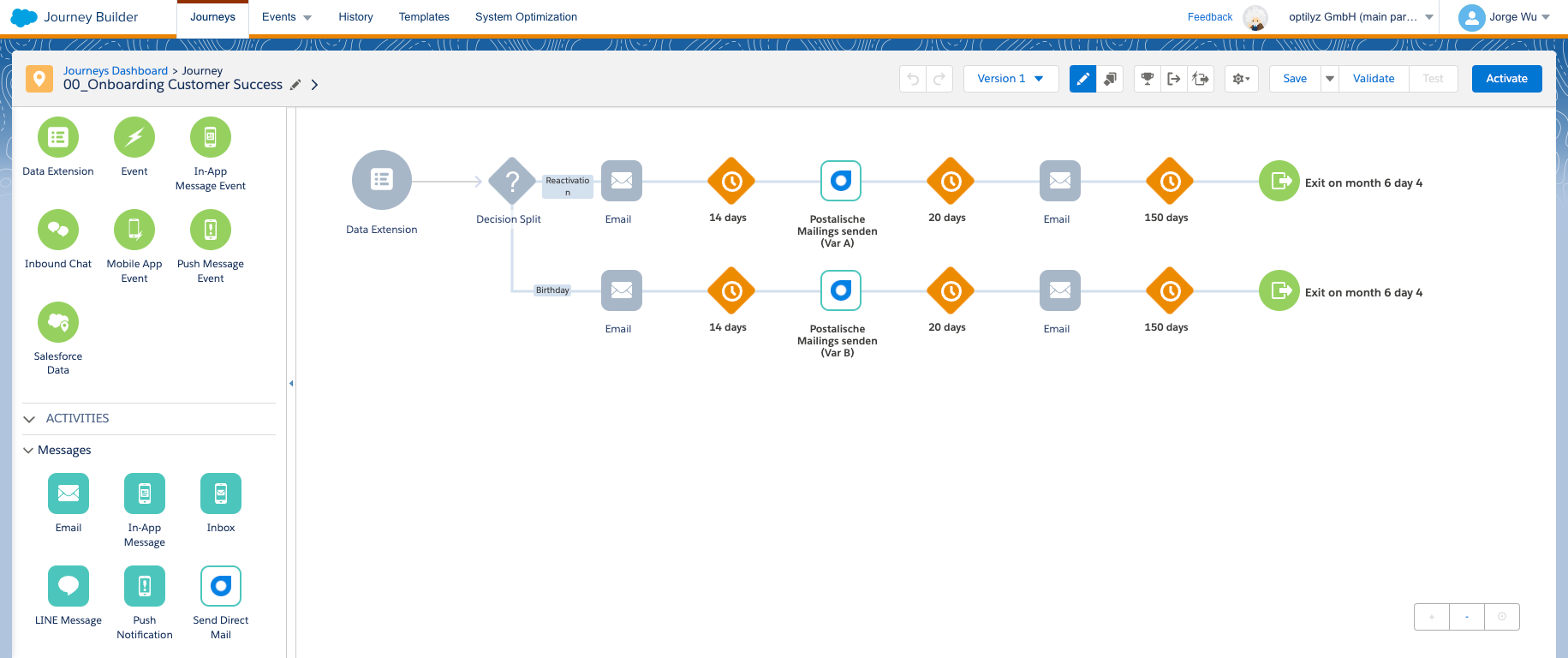Pick the In-App Message Event source
The height and width of the screenshot is (658, 1568).
pos(211,137)
